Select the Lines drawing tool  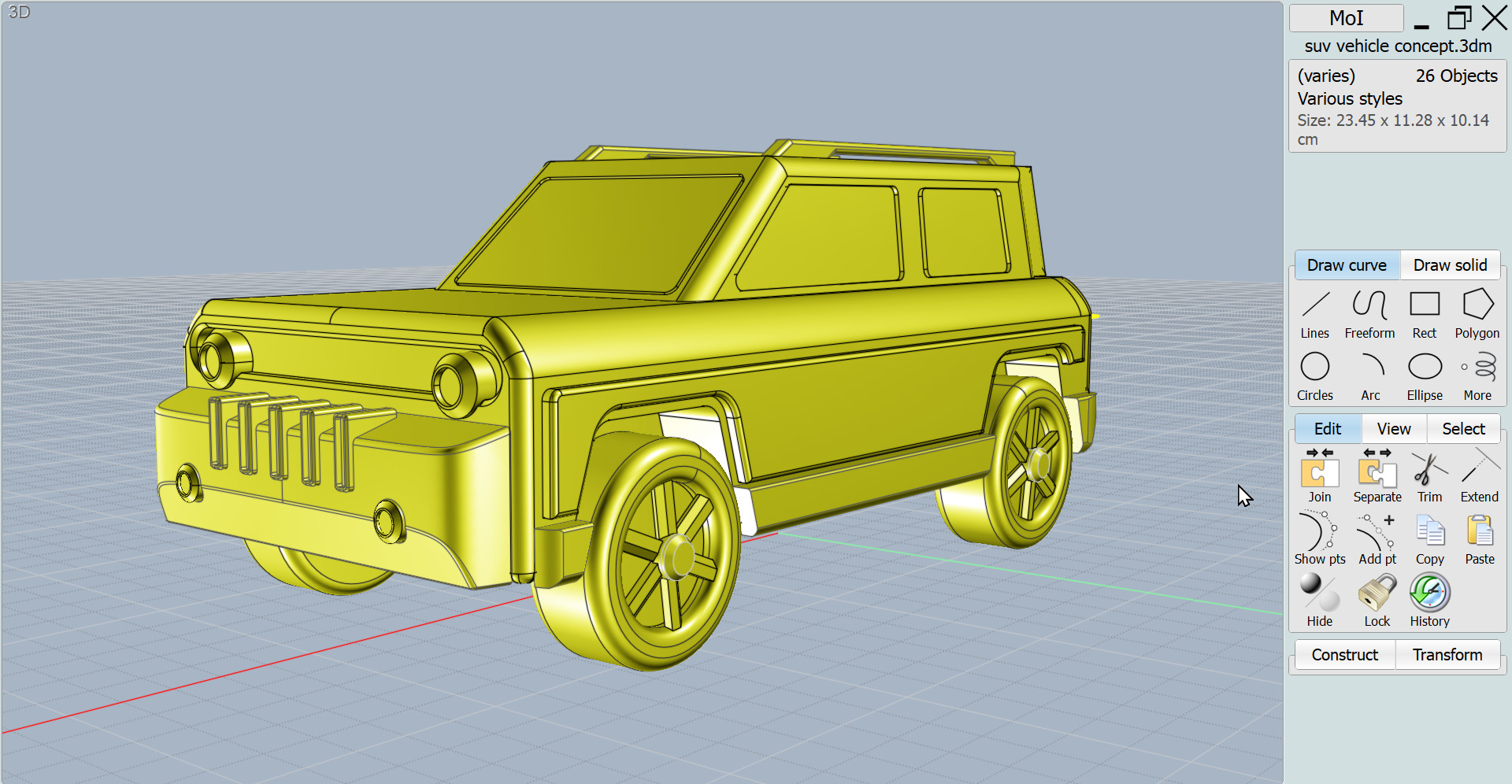[x=1315, y=314]
